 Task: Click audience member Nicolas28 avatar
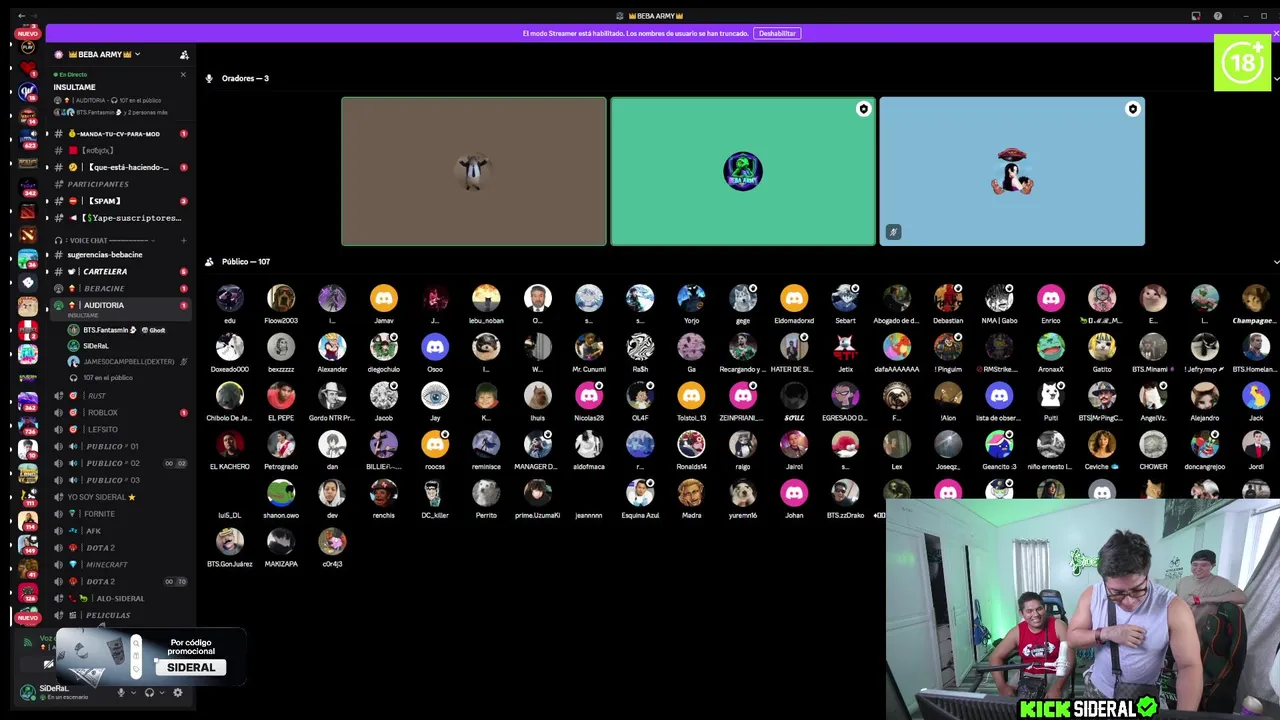[x=589, y=396]
